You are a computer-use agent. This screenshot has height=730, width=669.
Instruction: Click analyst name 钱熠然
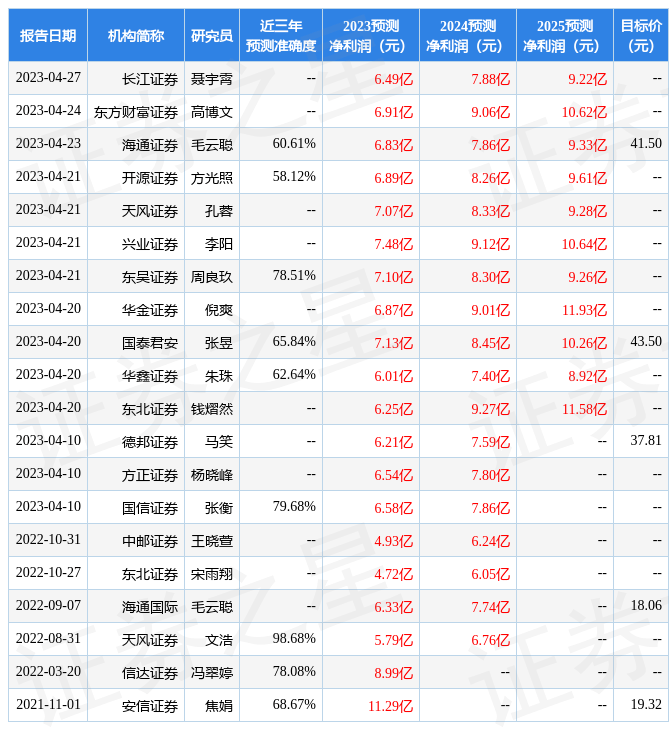[212, 409]
